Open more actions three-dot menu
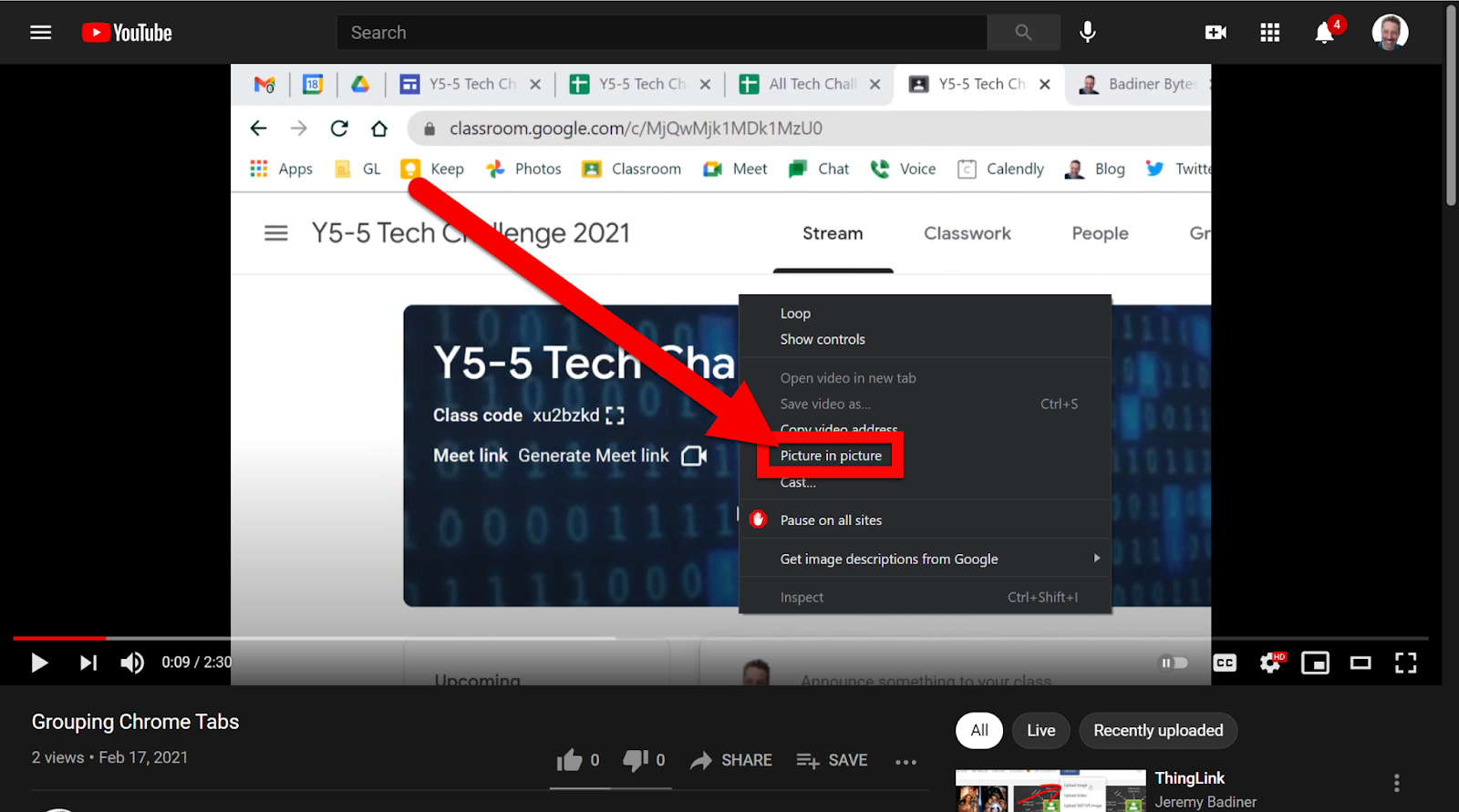 [905, 762]
